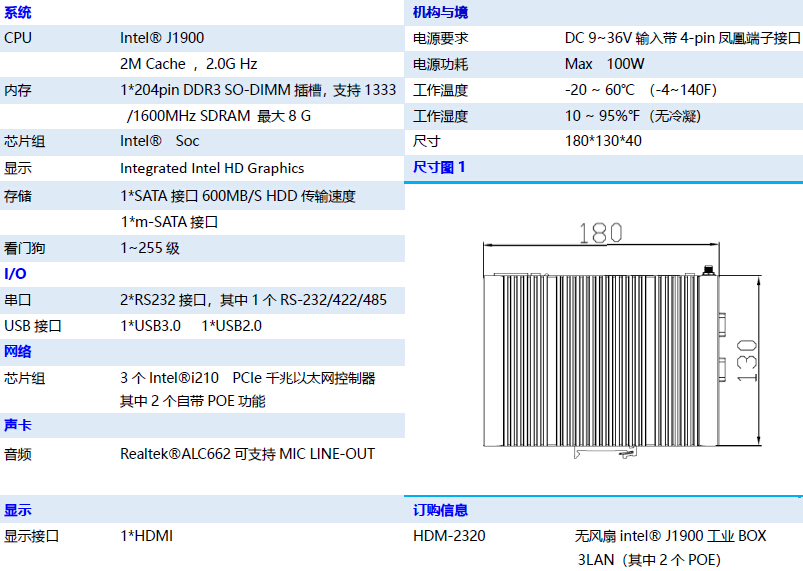Select the CPU value Intel® J1900
This screenshot has height=571, width=803.
click(162, 38)
